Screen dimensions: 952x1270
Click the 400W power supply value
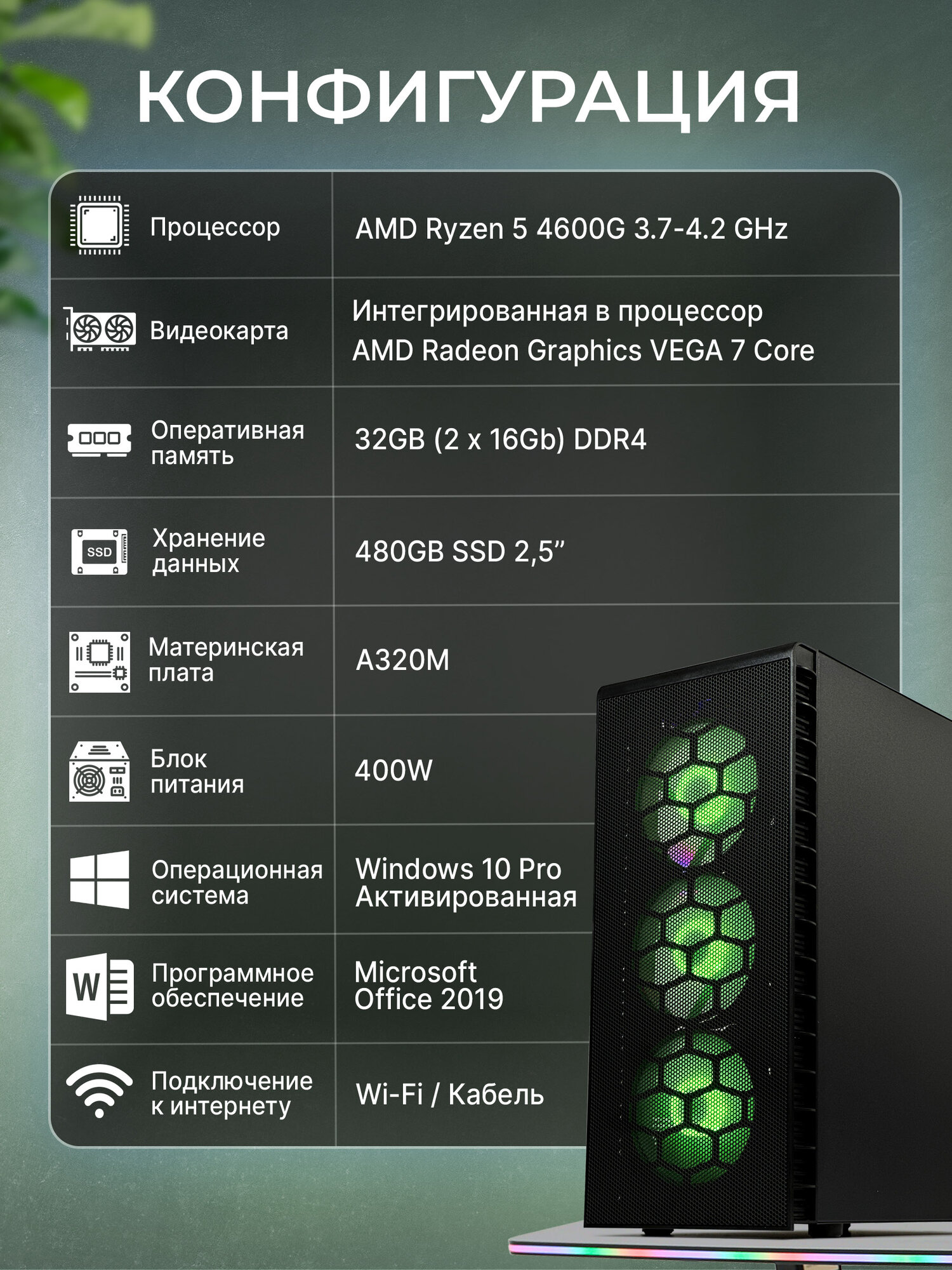393,770
